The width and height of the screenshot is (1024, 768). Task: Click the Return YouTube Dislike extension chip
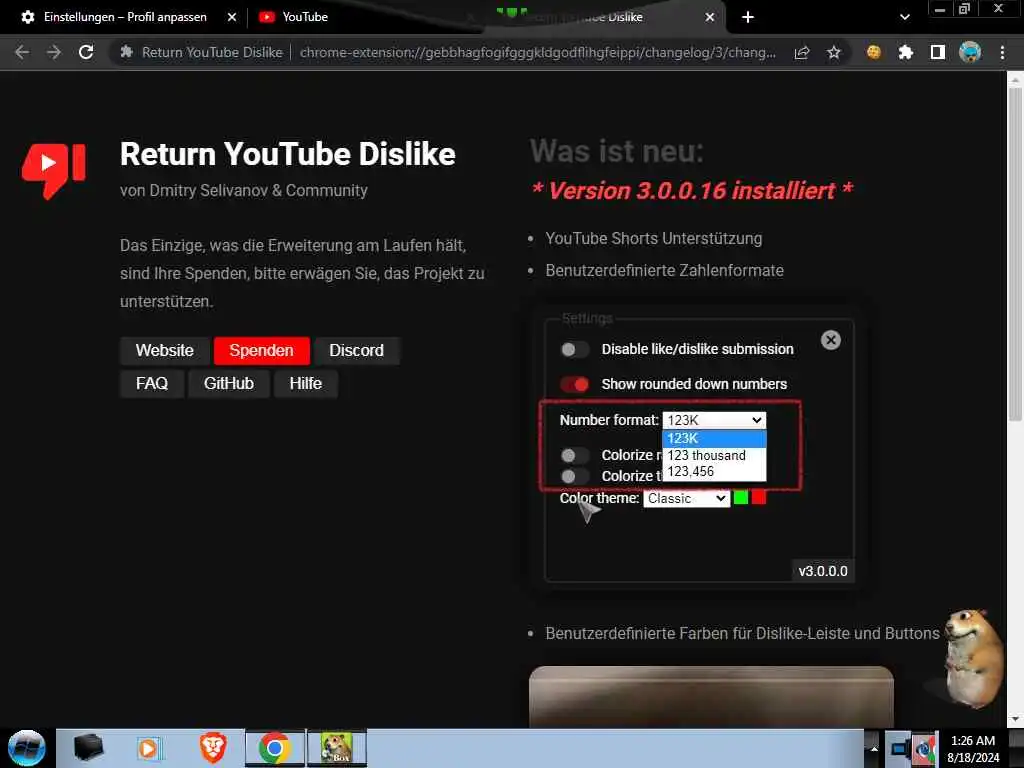click(202, 52)
